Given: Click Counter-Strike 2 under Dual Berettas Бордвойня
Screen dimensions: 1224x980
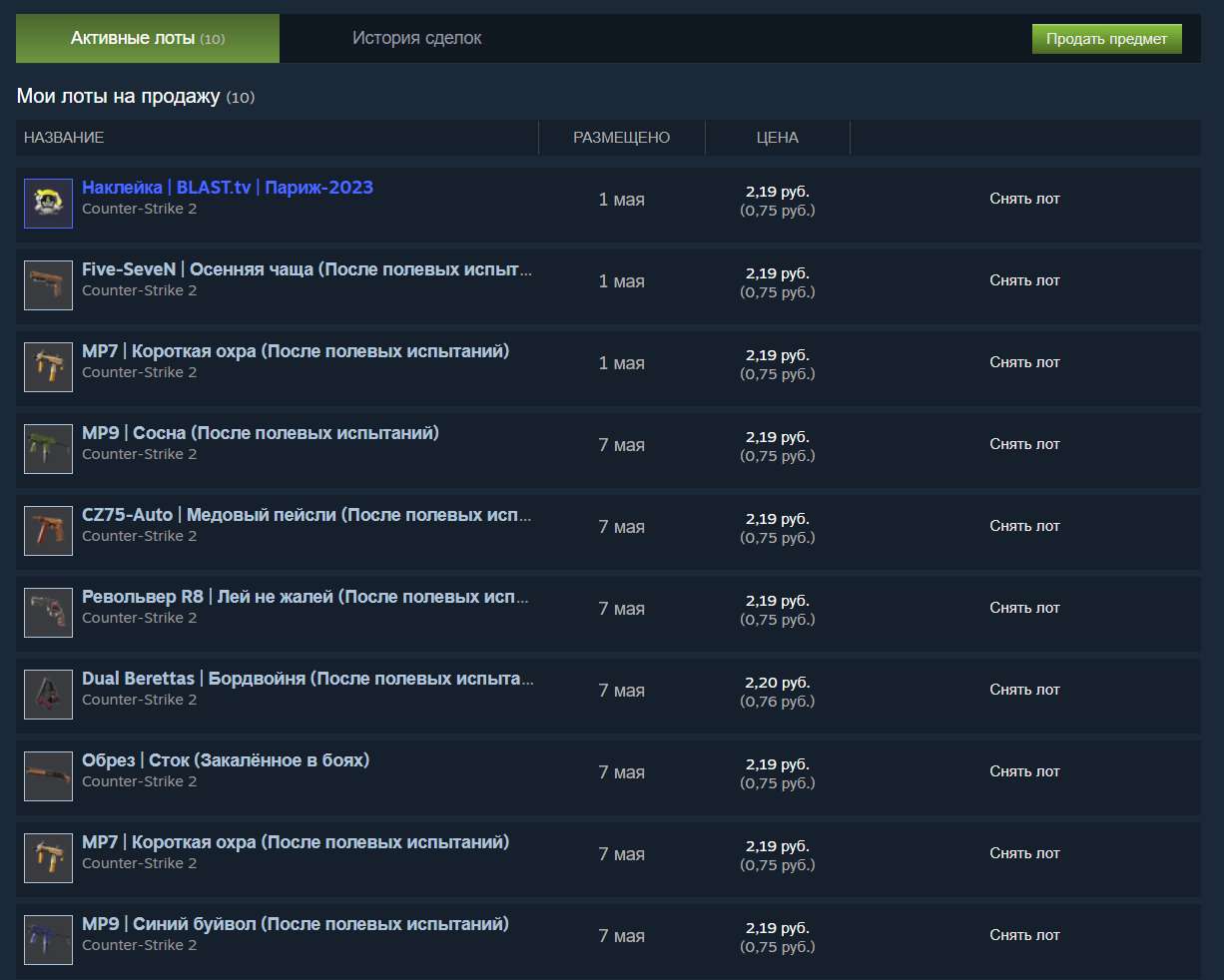Looking at the screenshot, I should [140, 700].
